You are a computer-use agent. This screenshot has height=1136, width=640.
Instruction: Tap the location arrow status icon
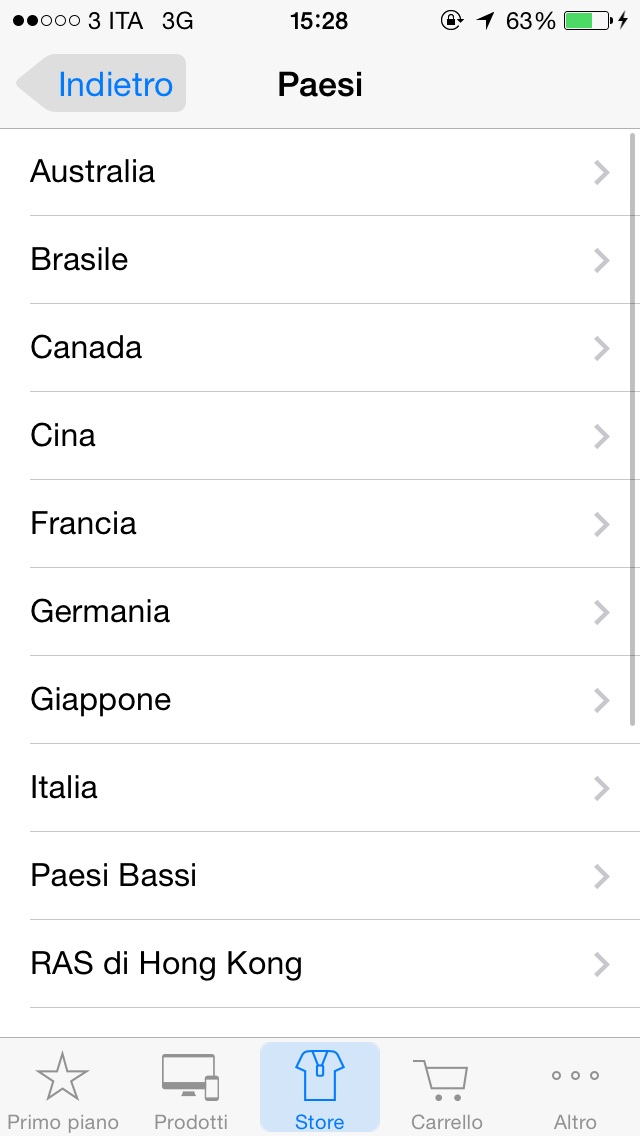pos(485,21)
